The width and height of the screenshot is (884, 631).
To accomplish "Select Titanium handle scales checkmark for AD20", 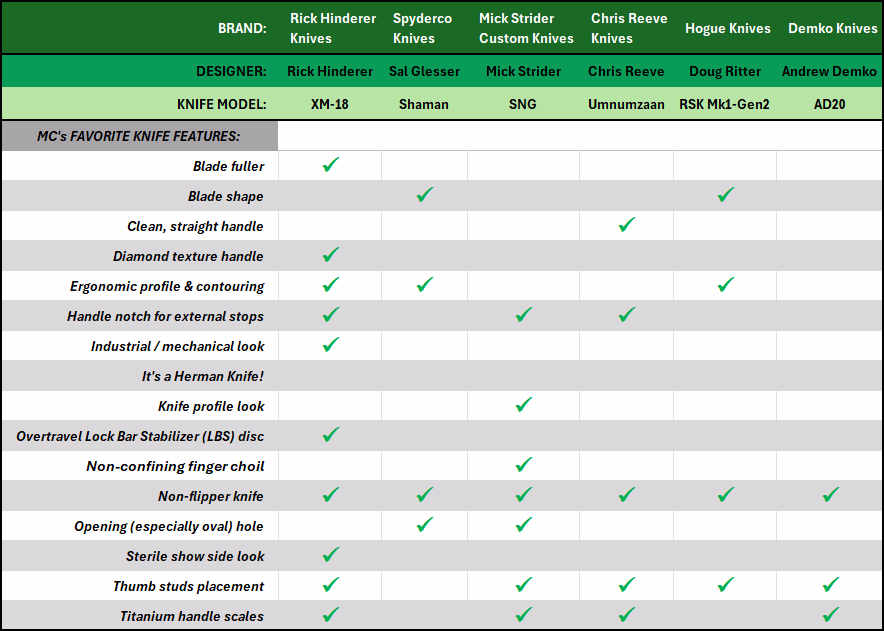I will (830, 615).
